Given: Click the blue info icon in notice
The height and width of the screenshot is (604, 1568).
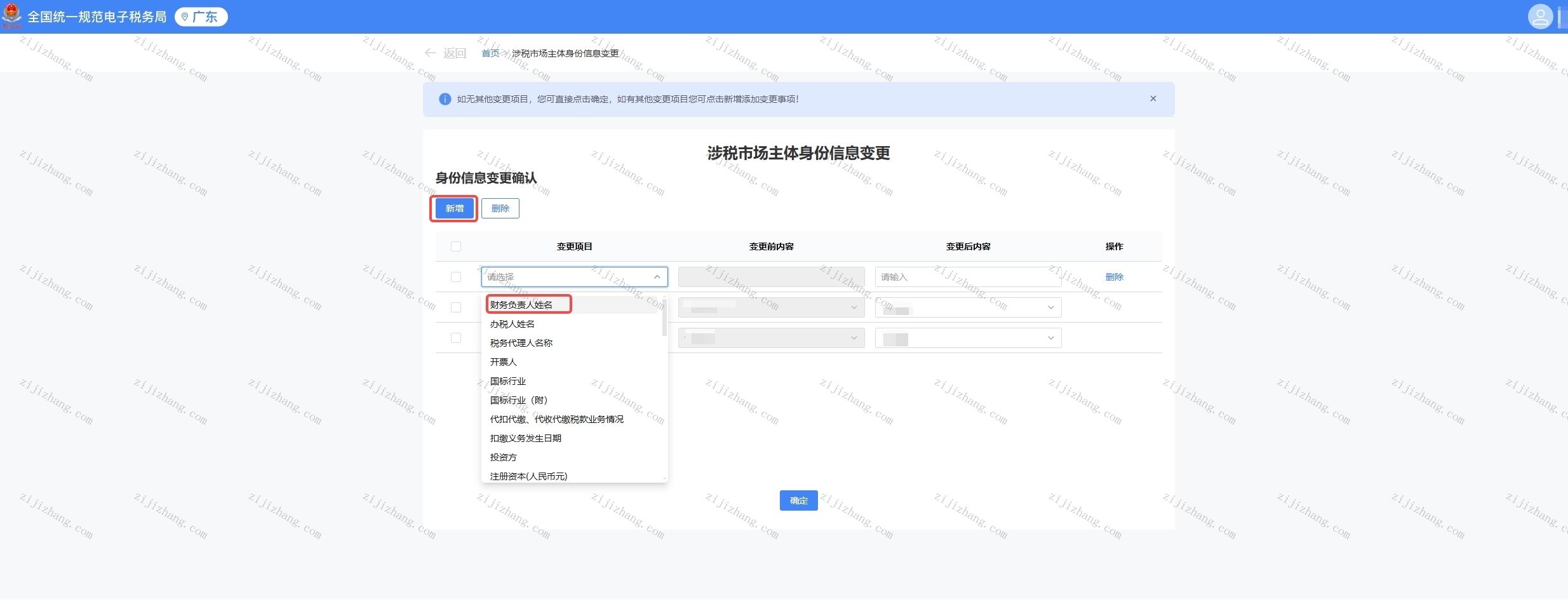Looking at the screenshot, I should click(x=445, y=99).
